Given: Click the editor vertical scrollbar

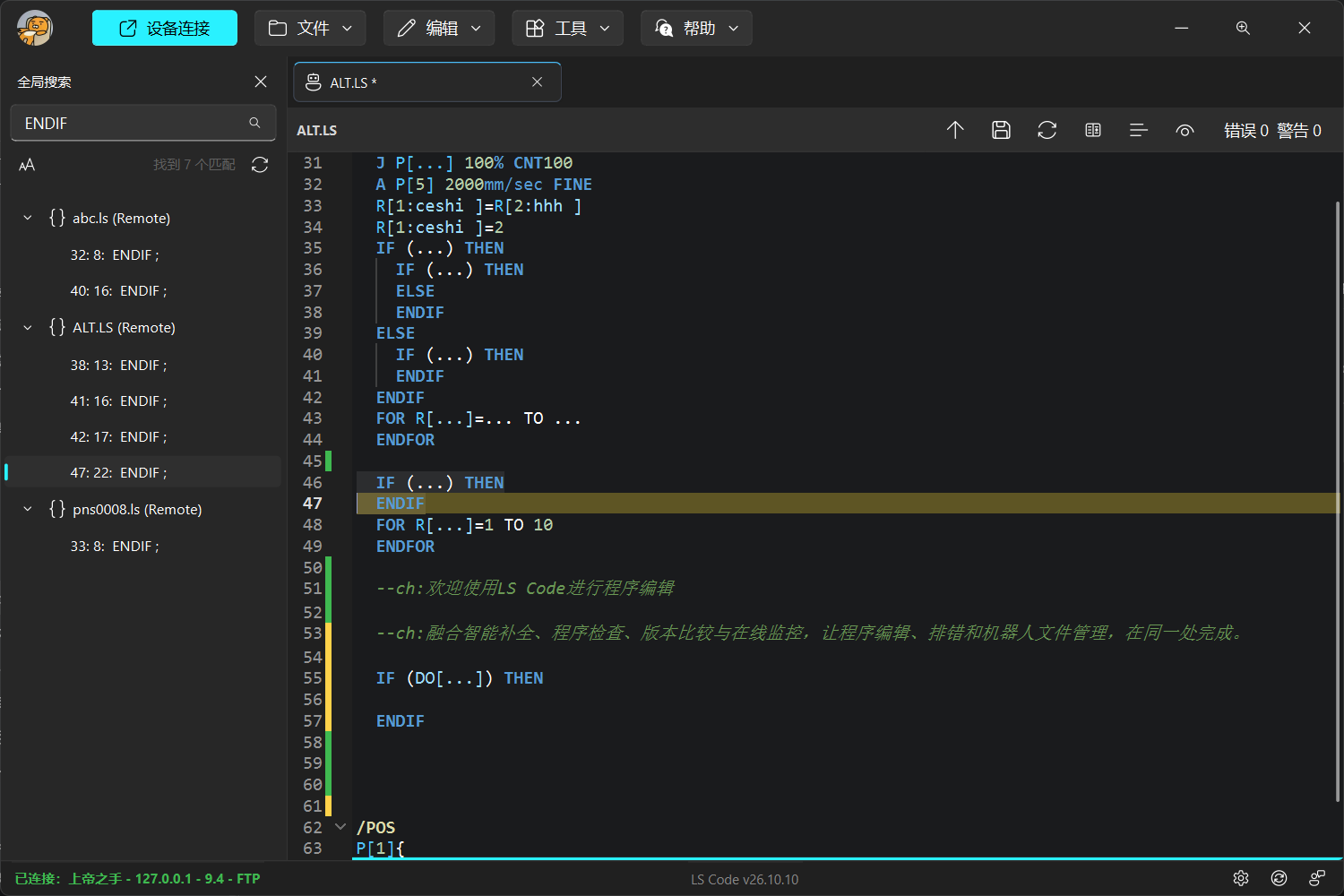Looking at the screenshot, I should tap(1338, 502).
